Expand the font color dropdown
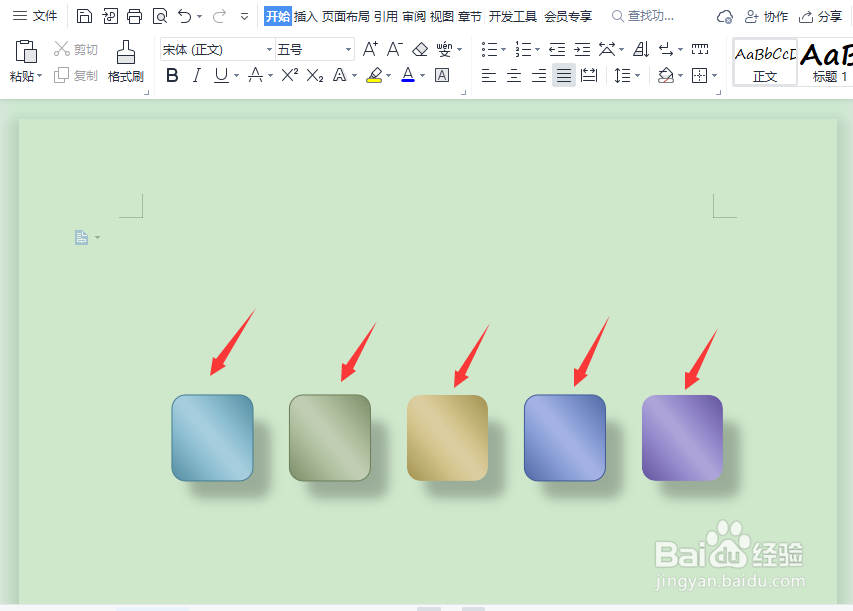The image size is (853, 611). tap(423, 76)
